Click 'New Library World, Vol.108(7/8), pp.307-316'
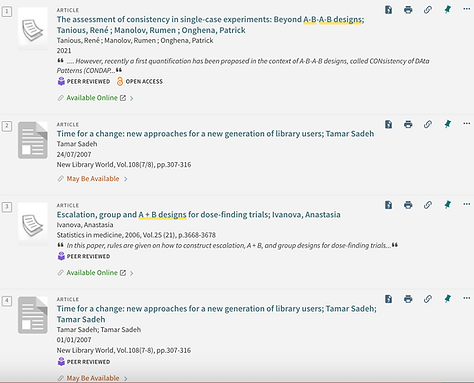The height and width of the screenshot is (383, 474). [x=124, y=165]
